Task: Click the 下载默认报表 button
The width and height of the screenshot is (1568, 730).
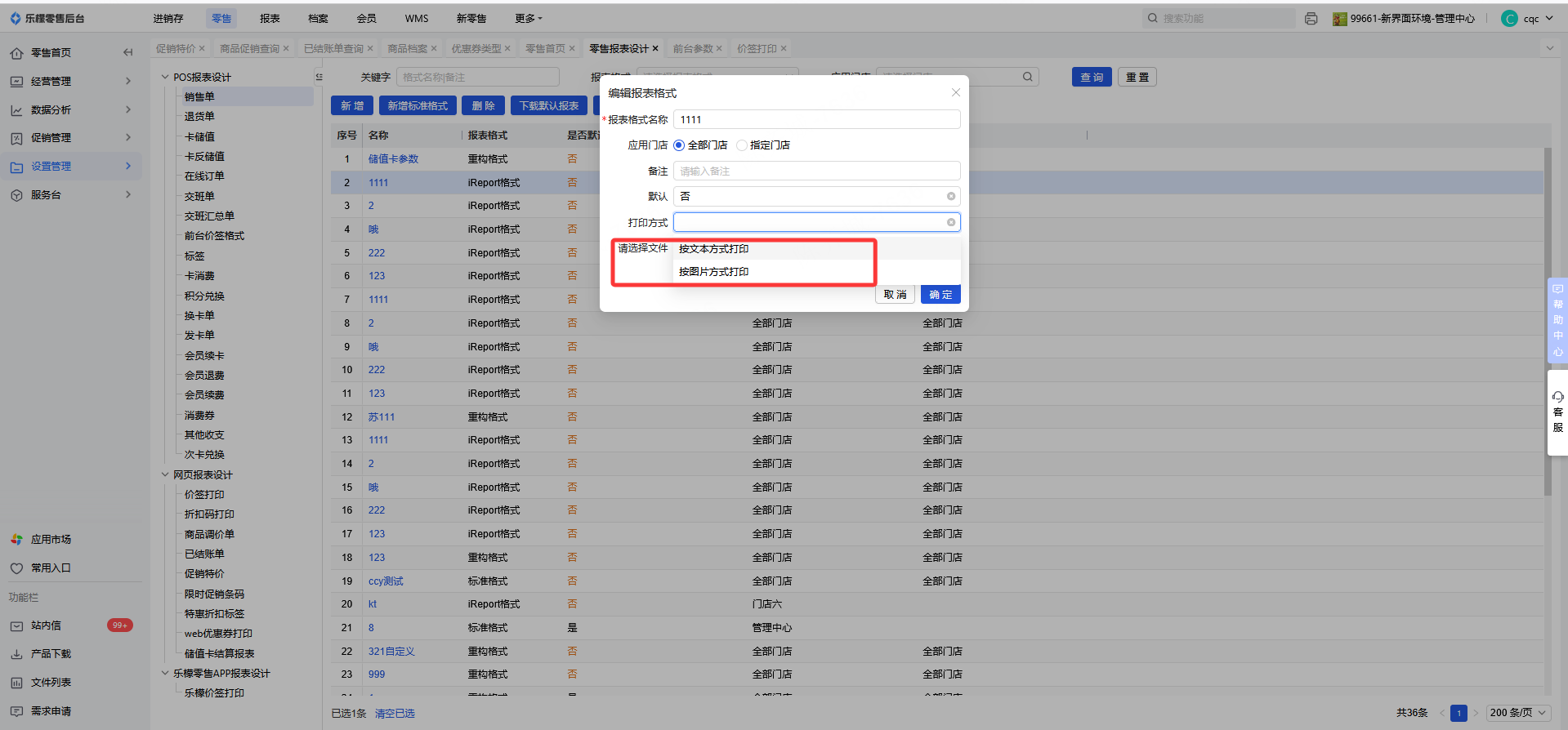Action: pos(549,105)
